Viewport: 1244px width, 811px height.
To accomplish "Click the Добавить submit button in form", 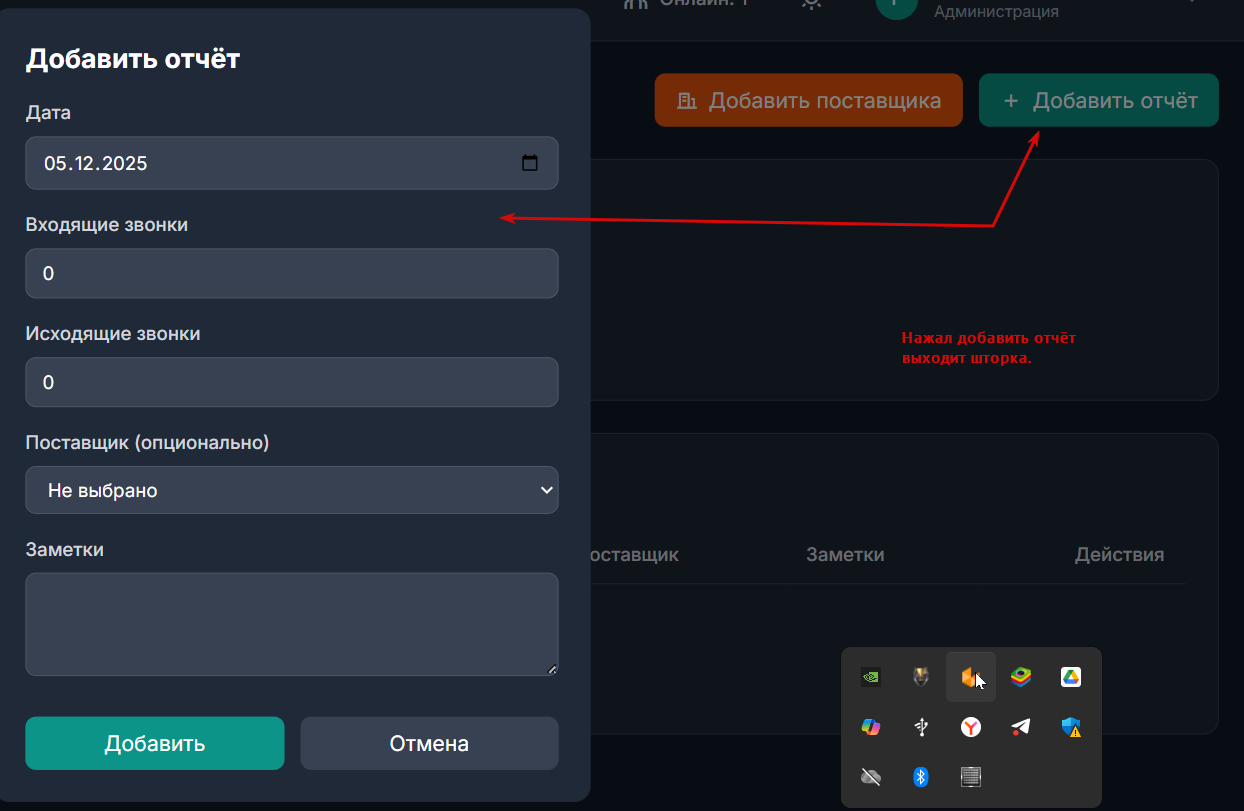I will coord(155,743).
